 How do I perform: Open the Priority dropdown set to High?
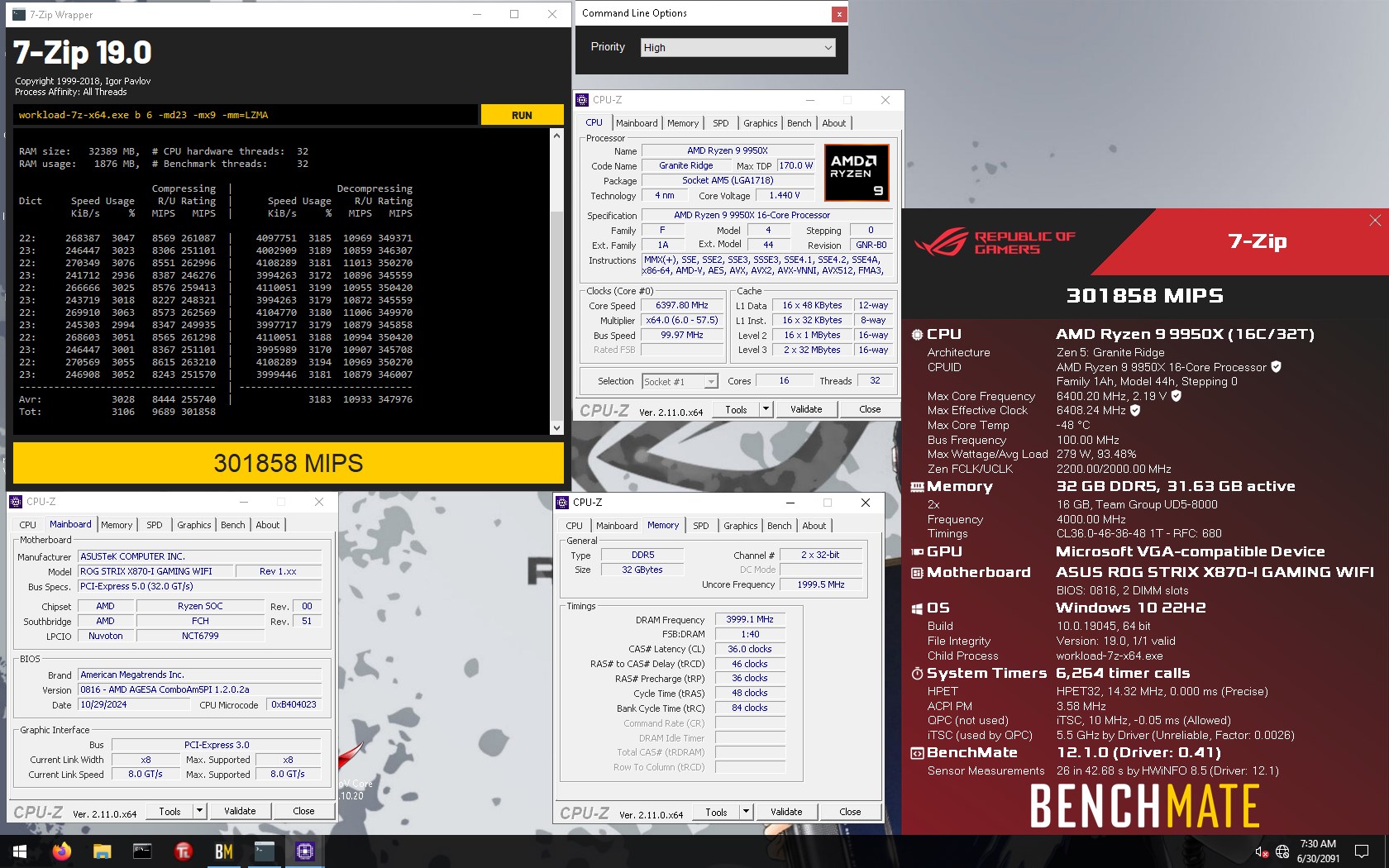coord(738,48)
